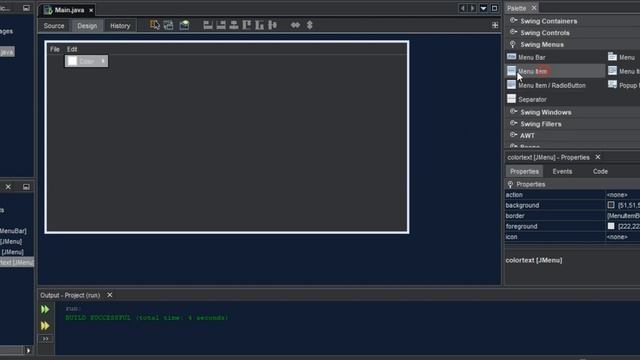Select the 'foreground' property name
This screenshot has height=360, width=640.
[521, 226]
